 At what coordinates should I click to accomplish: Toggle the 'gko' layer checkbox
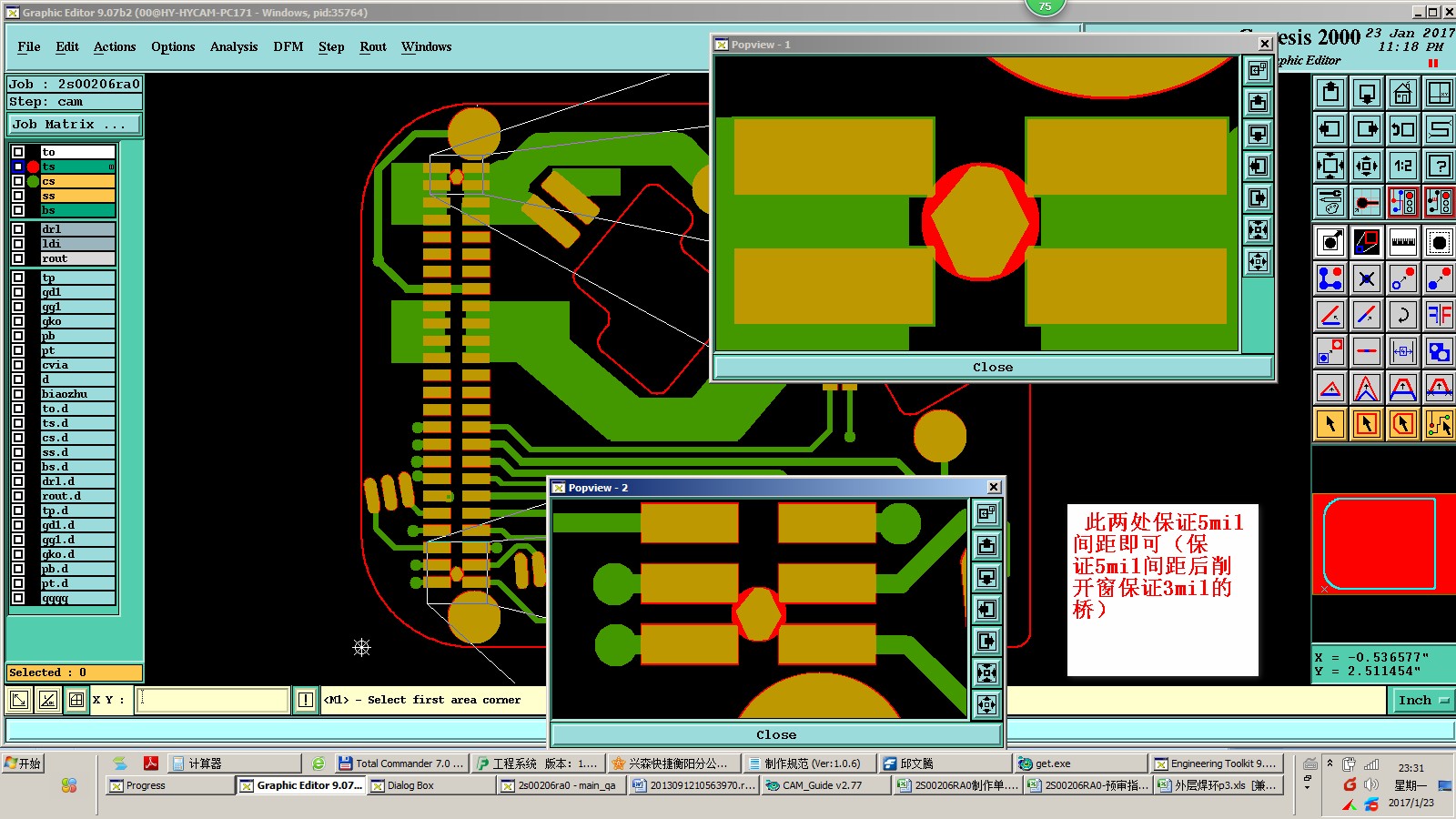point(18,321)
